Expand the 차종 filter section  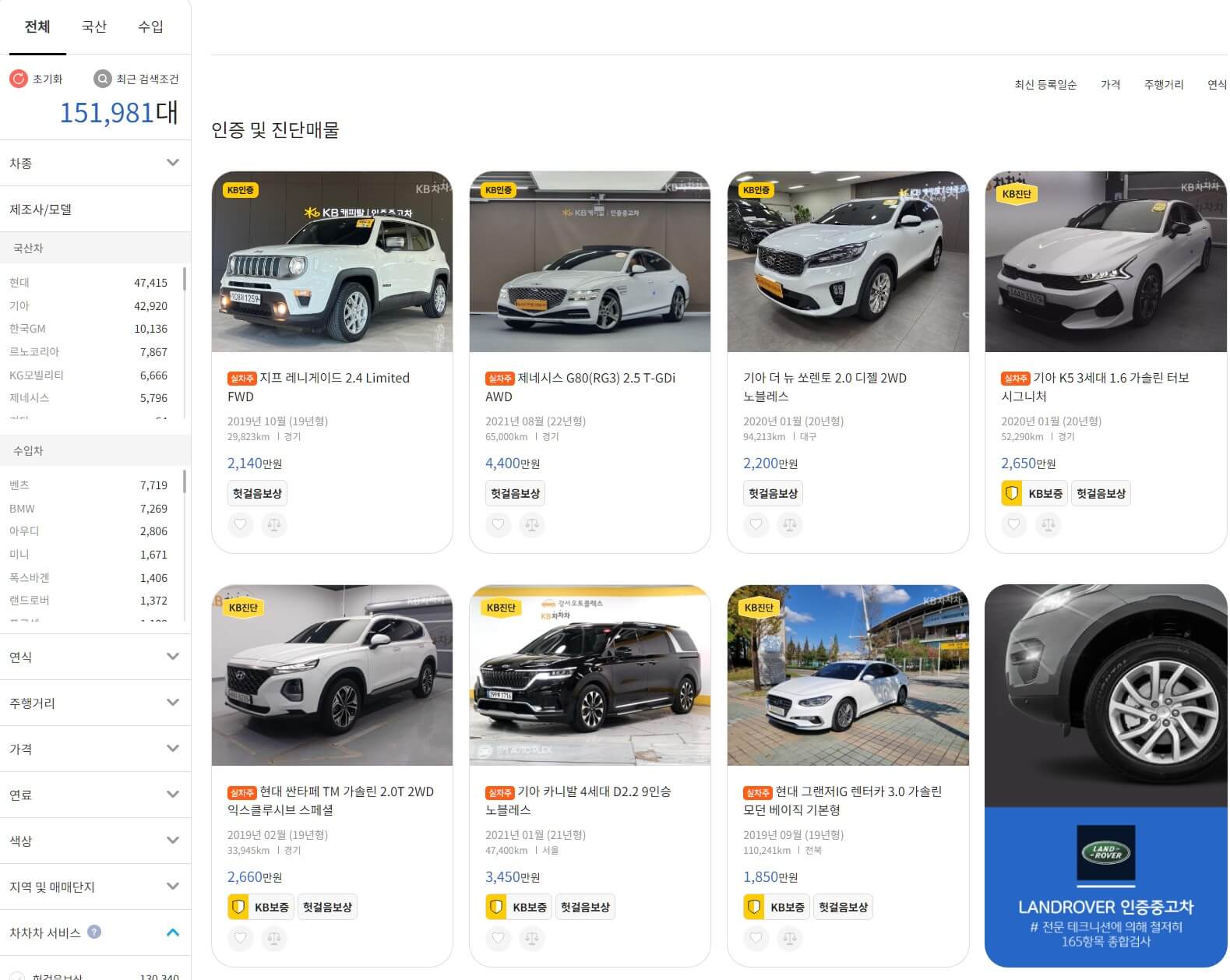tap(95, 163)
